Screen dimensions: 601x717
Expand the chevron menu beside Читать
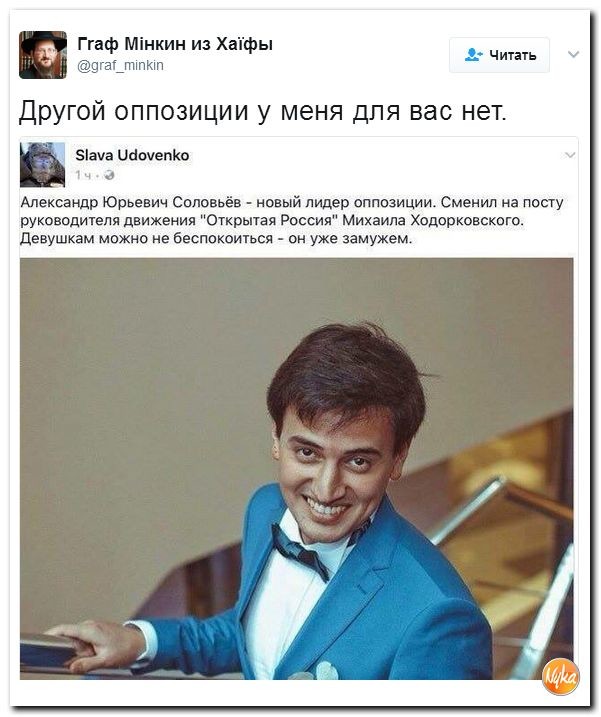click(574, 55)
